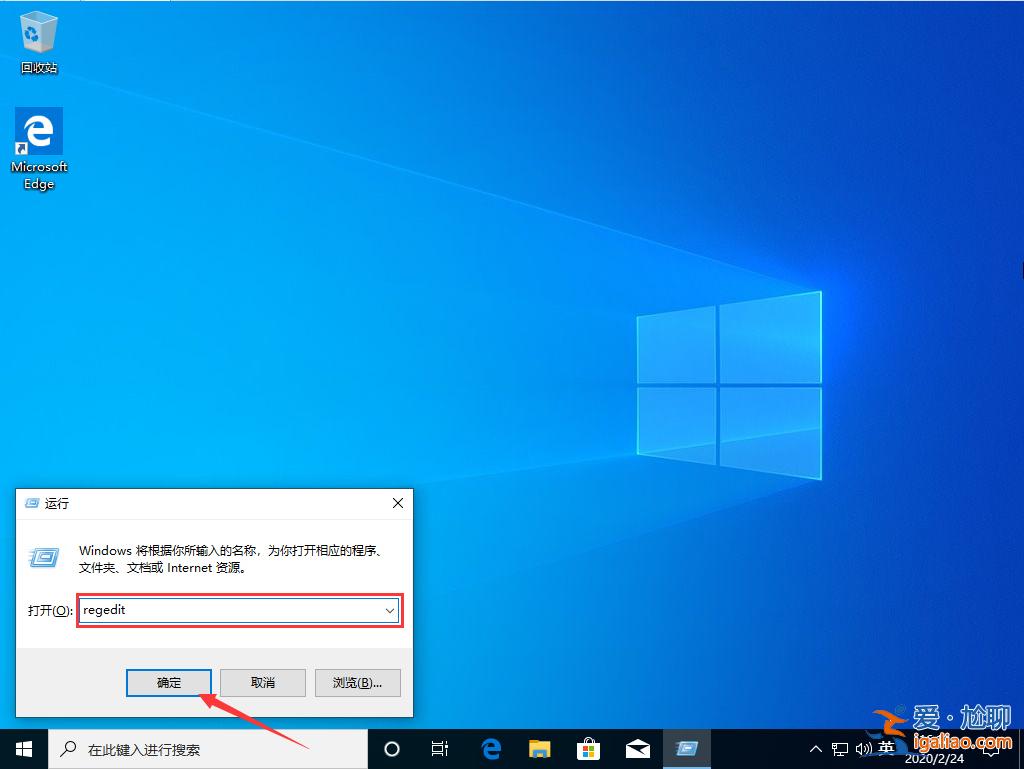Image resolution: width=1024 pixels, height=769 pixels.
Task: Open the network icon in the system tray
Action: [x=840, y=748]
